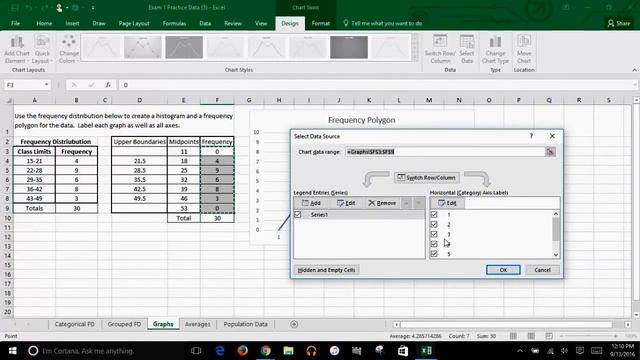Edit the horizontal axis labels
Viewport: 640px width, 360px height.
(447, 203)
